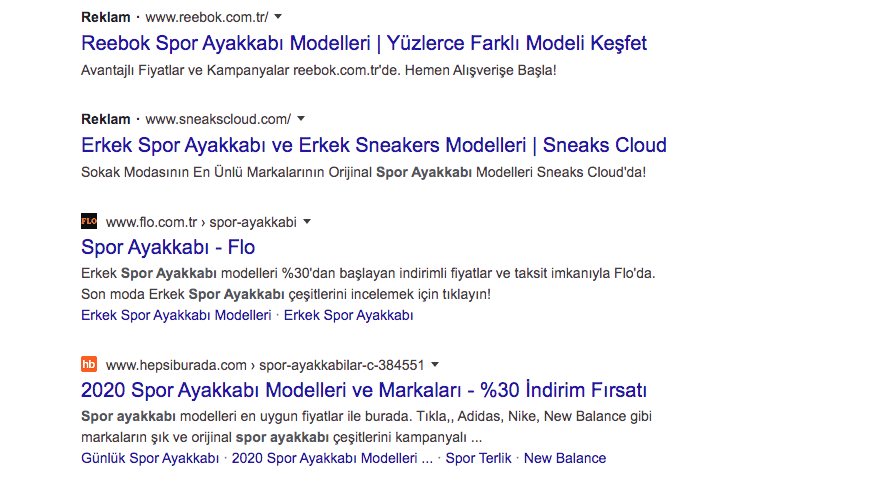Go to the Spor Terlik sitelink

click(478, 458)
